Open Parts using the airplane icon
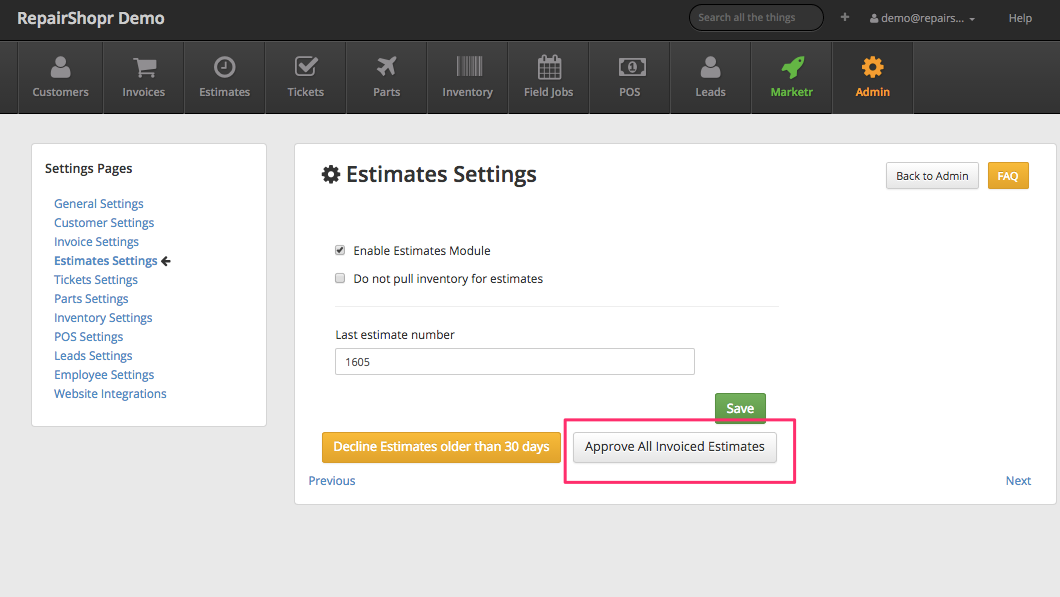This screenshot has width=1060, height=597. point(386,68)
